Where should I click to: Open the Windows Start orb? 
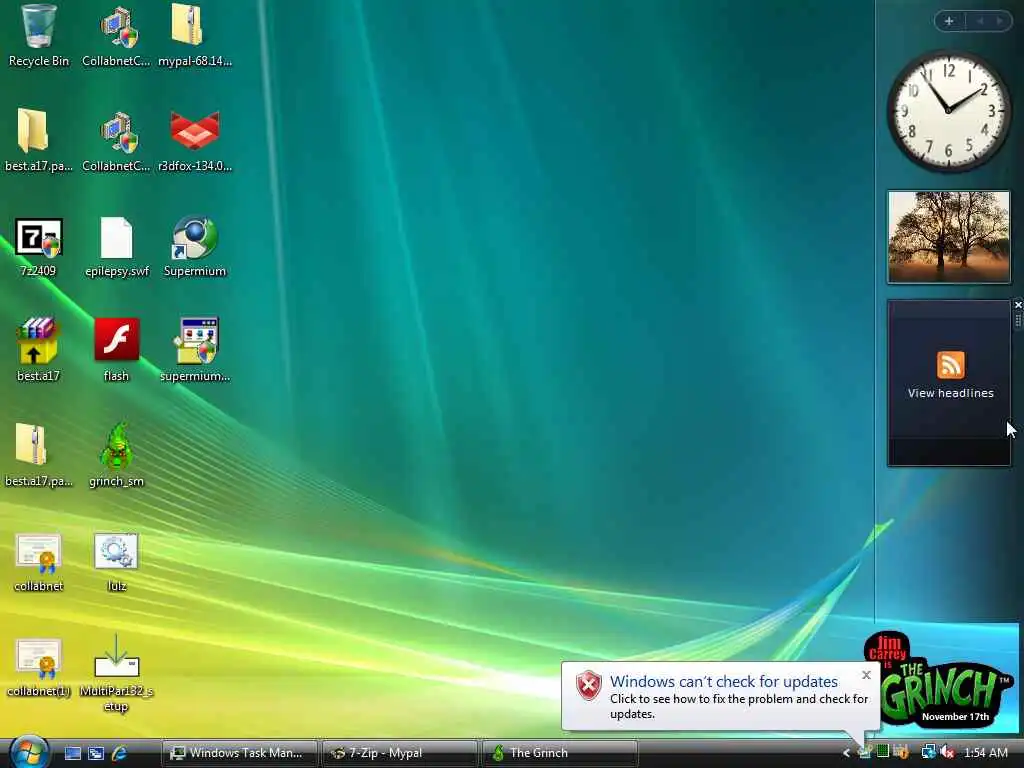point(28,752)
